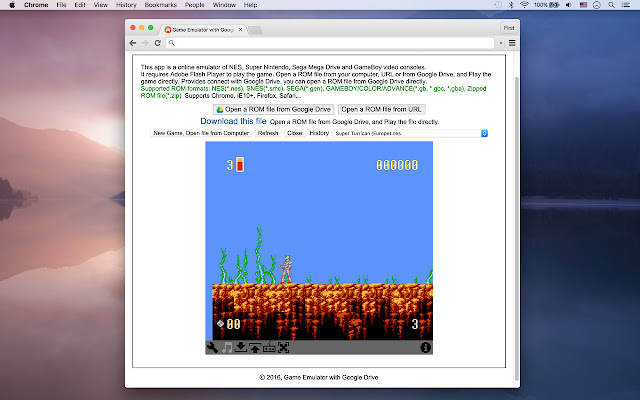The image size is (640, 400).
Task: Enter fullscreen mode in the emulator
Action: coord(284,347)
